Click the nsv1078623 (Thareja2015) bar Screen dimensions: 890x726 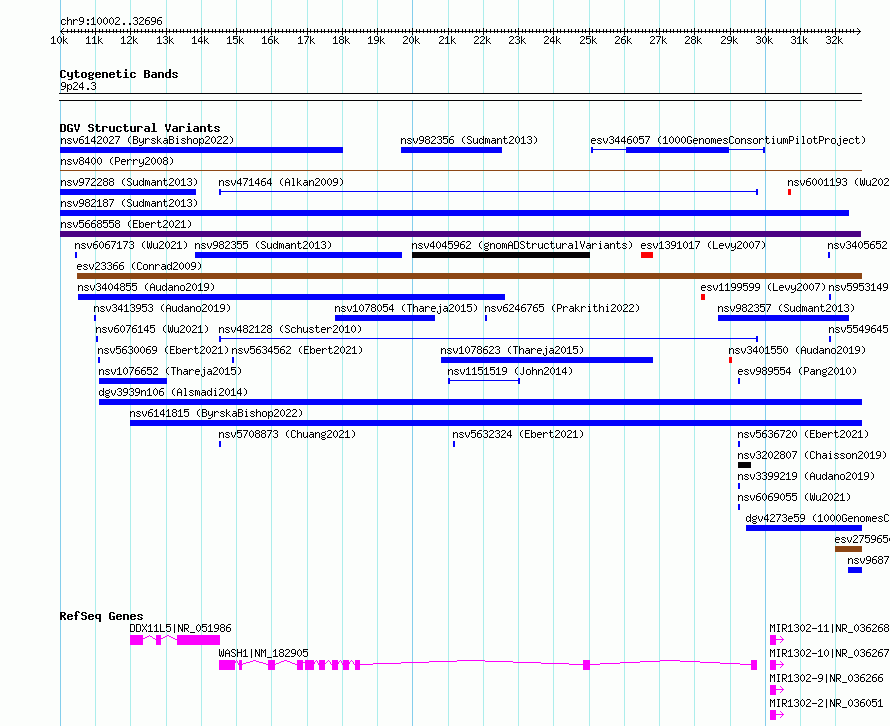click(547, 360)
